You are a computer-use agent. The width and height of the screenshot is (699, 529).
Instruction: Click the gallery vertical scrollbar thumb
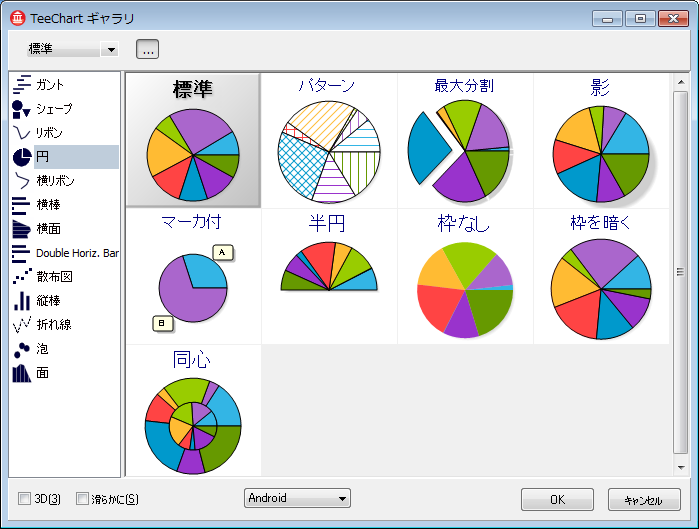pyautogui.click(x=680, y=272)
